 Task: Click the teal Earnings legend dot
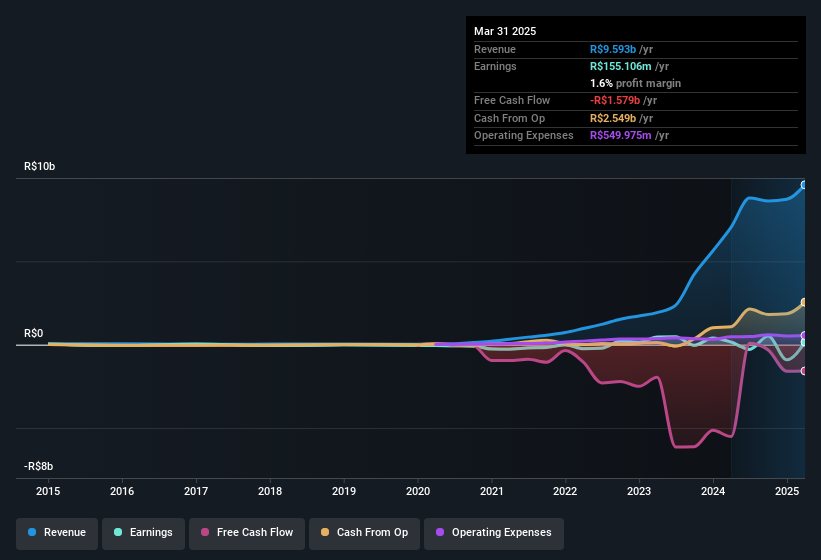[x=118, y=532]
